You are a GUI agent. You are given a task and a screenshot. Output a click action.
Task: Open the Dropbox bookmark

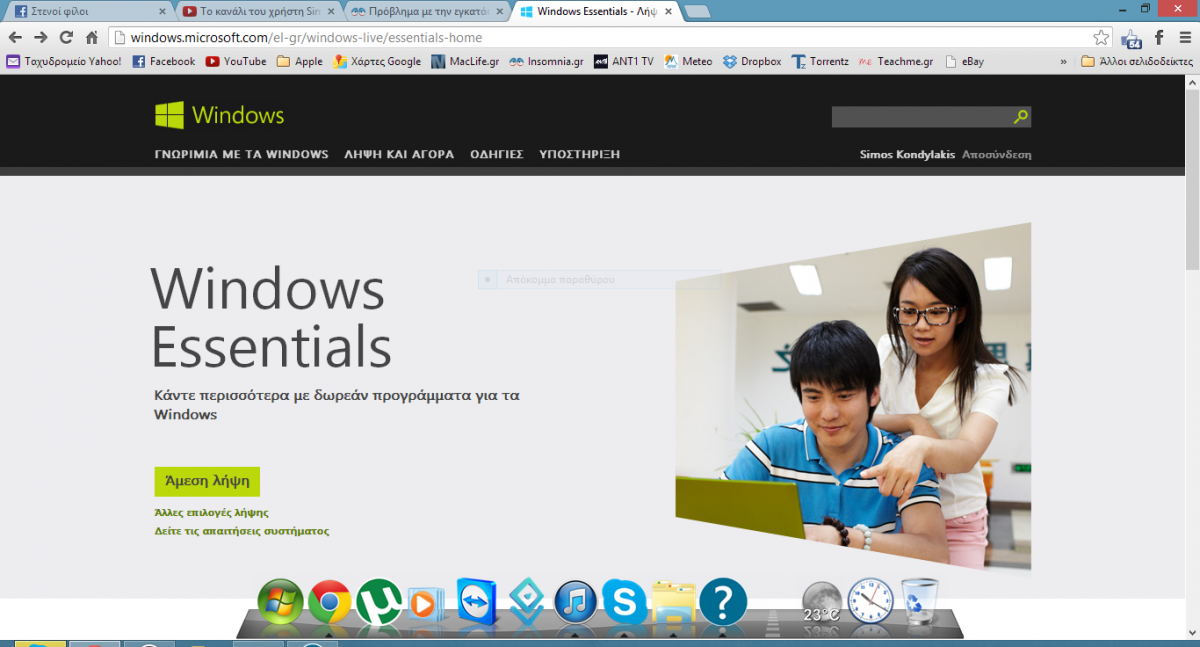[752, 61]
